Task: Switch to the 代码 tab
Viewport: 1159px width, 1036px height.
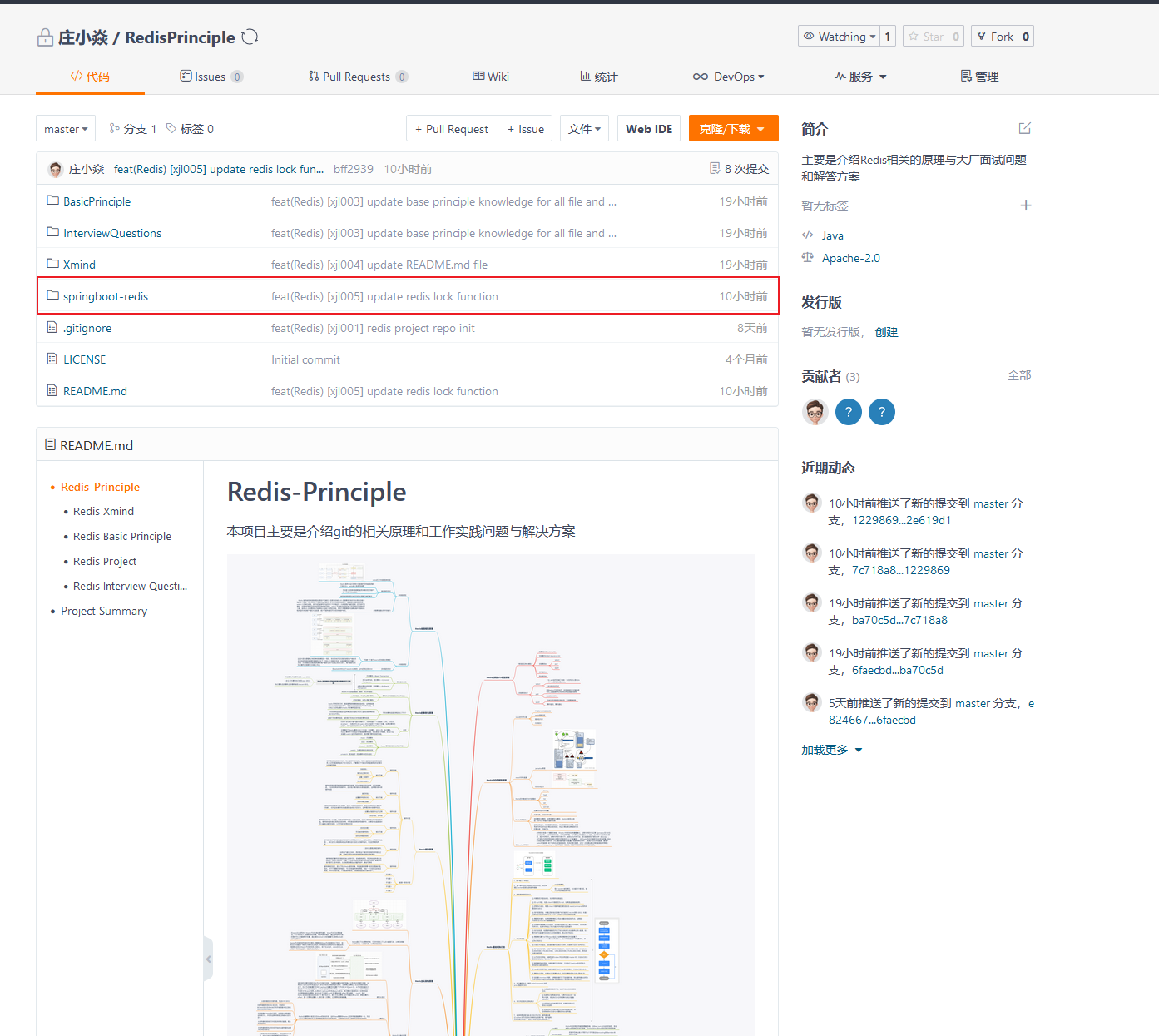Action: click(90, 77)
